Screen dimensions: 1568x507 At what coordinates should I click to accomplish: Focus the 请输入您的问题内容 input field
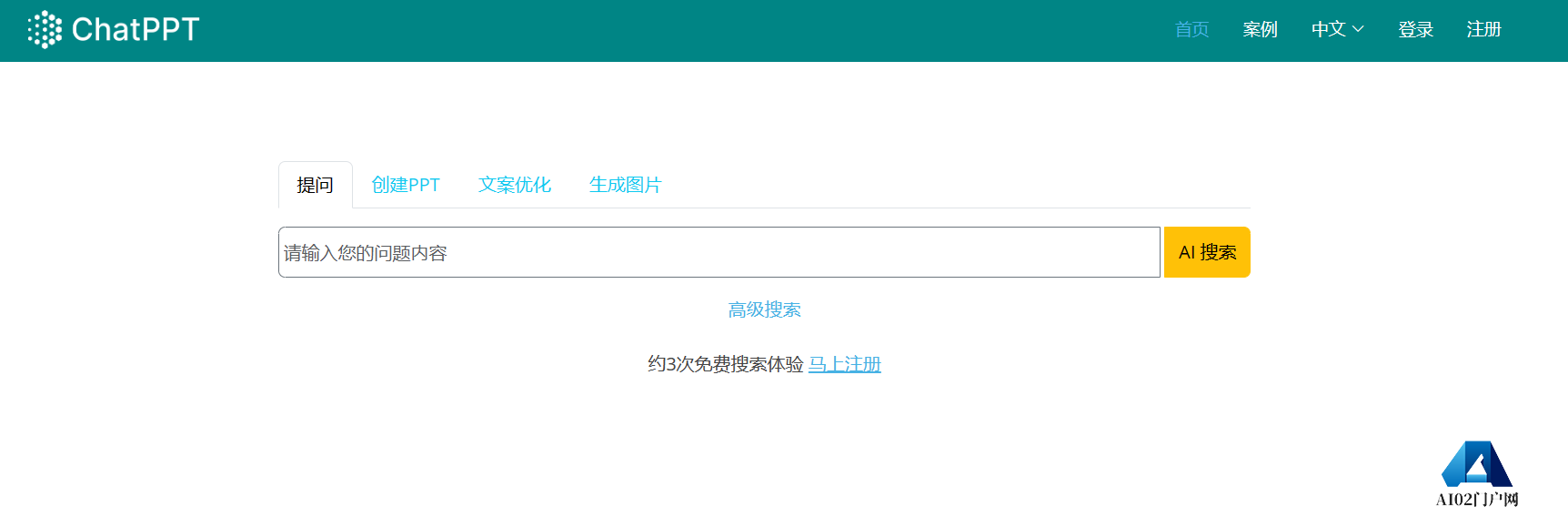pyautogui.click(x=719, y=252)
